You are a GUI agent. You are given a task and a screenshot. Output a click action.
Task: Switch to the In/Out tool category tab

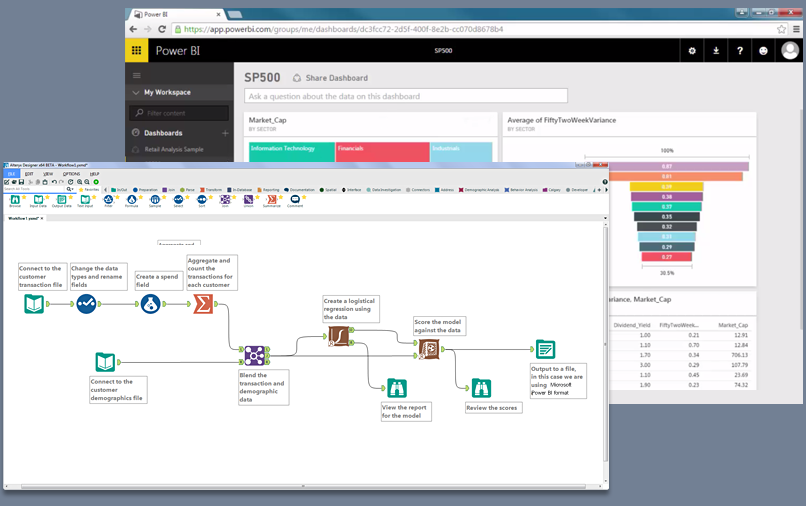119,190
